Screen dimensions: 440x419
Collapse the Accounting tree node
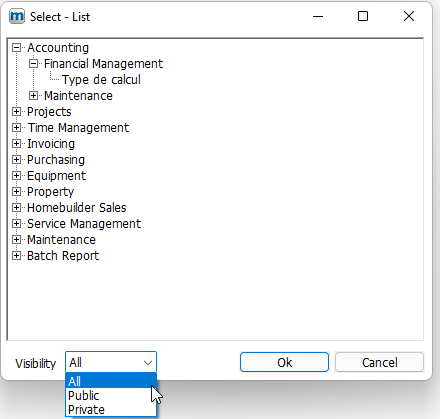point(16,48)
